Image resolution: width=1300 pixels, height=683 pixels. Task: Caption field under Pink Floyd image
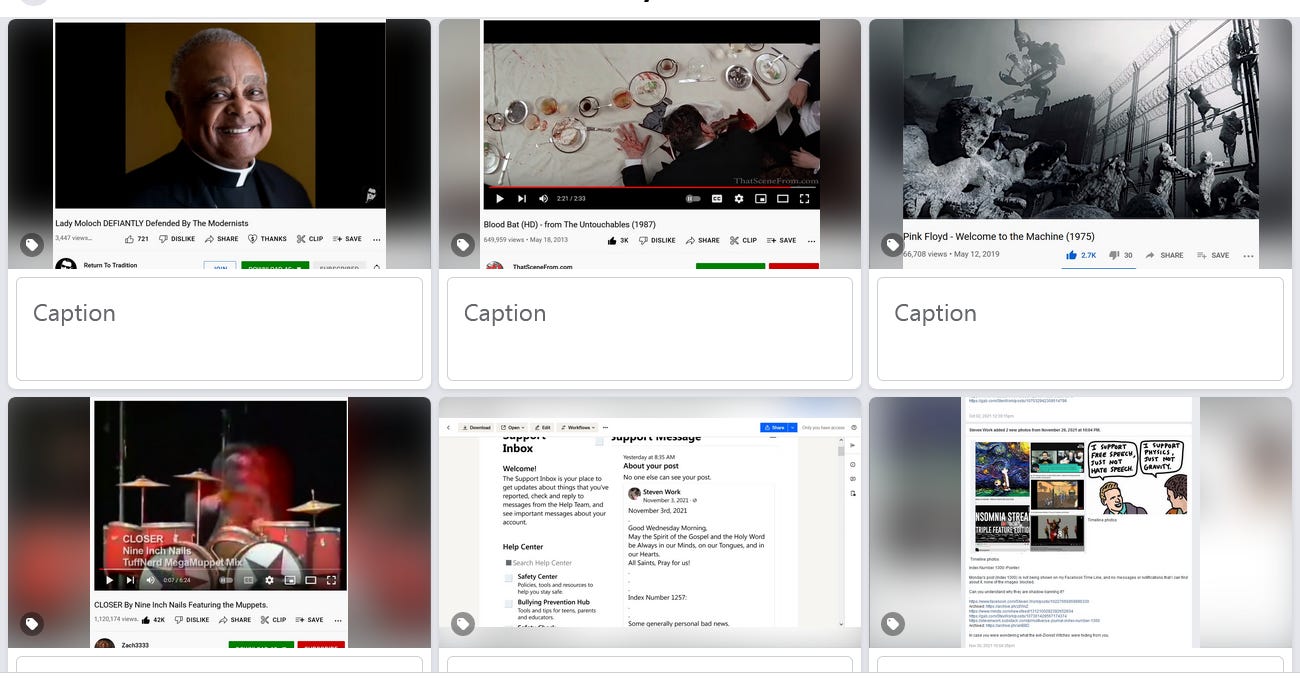1080,329
